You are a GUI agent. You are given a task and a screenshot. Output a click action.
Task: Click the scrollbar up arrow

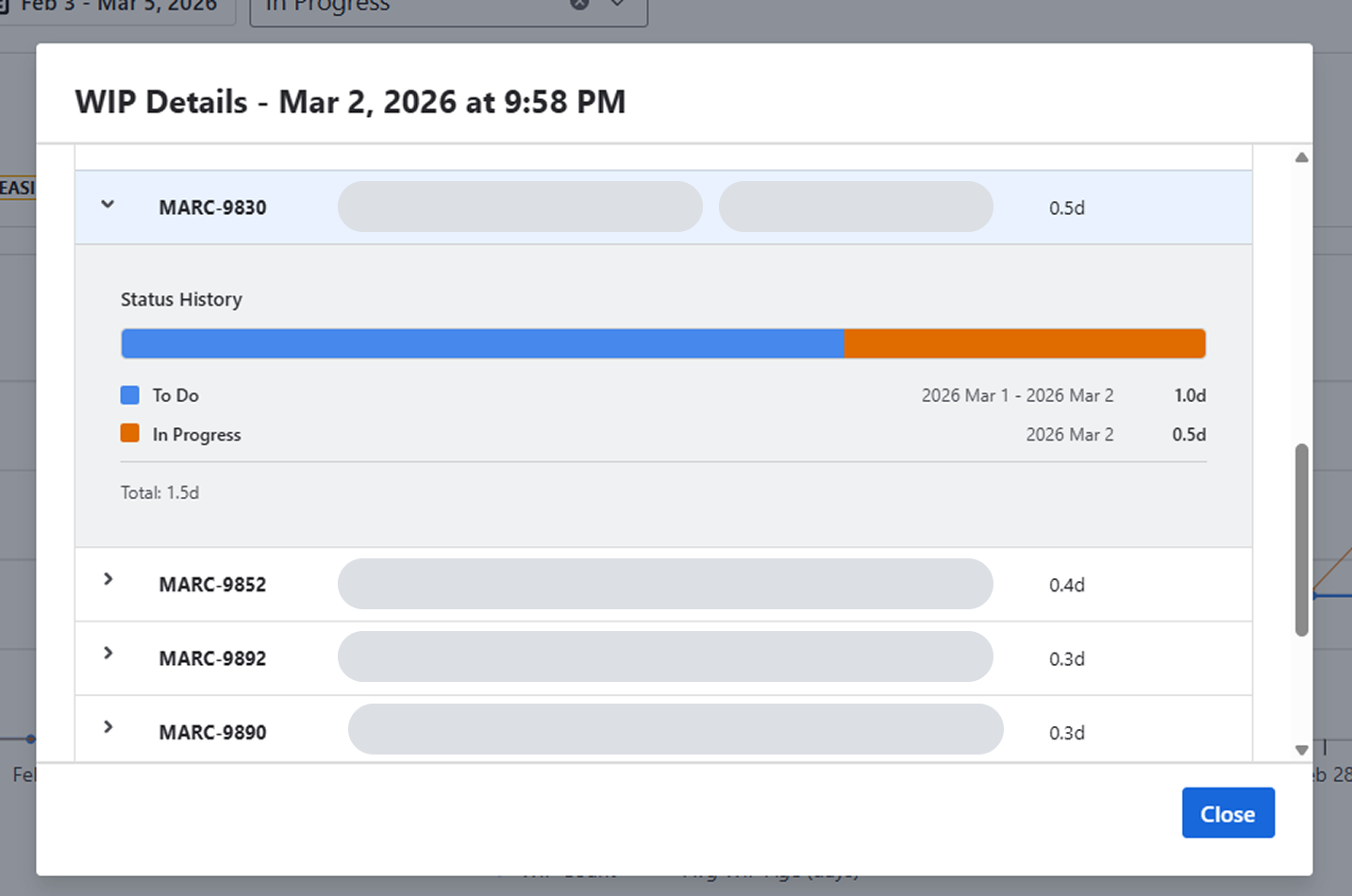1301,158
